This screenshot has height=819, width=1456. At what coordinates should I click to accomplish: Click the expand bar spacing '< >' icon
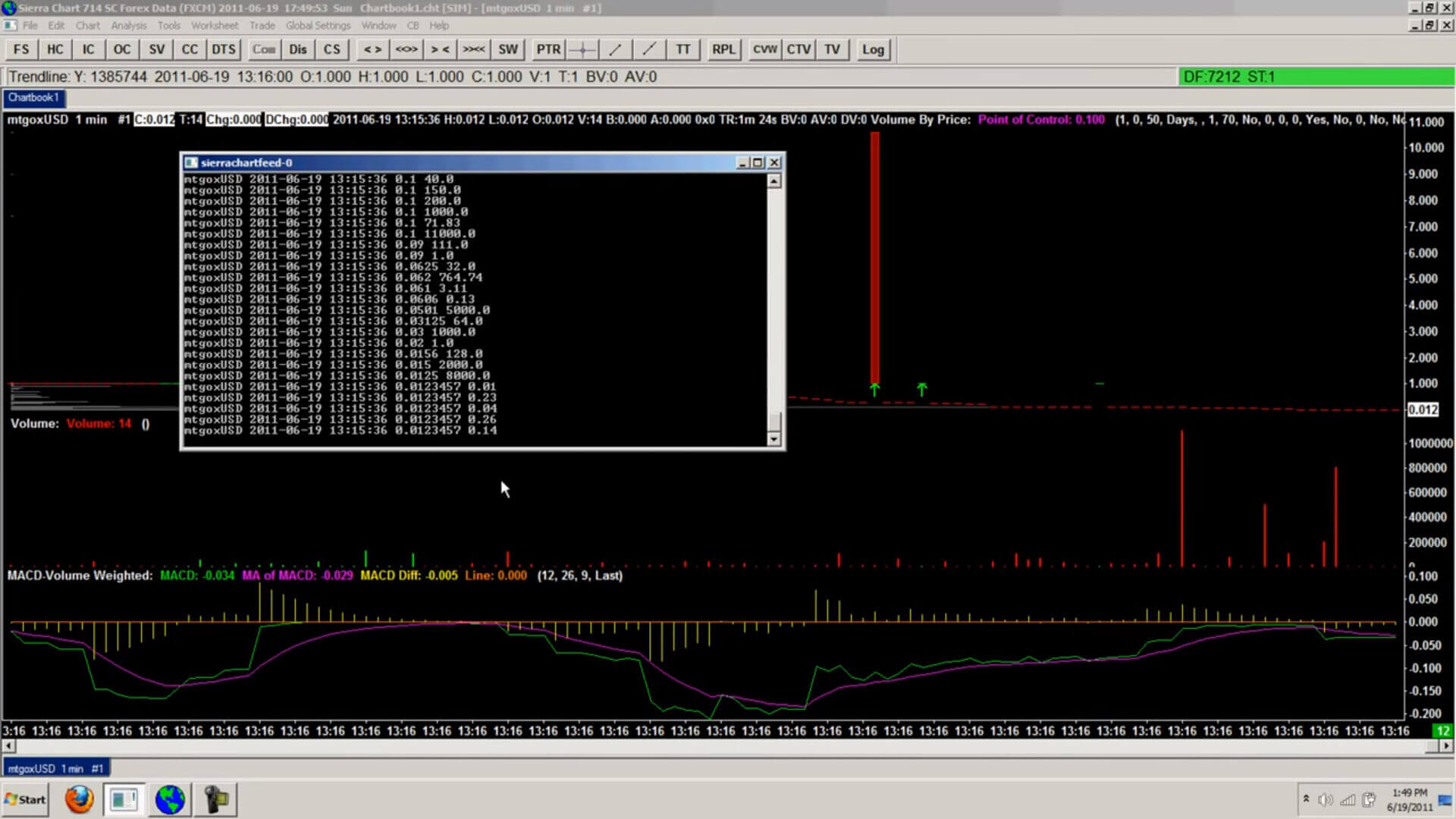[372, 49]
